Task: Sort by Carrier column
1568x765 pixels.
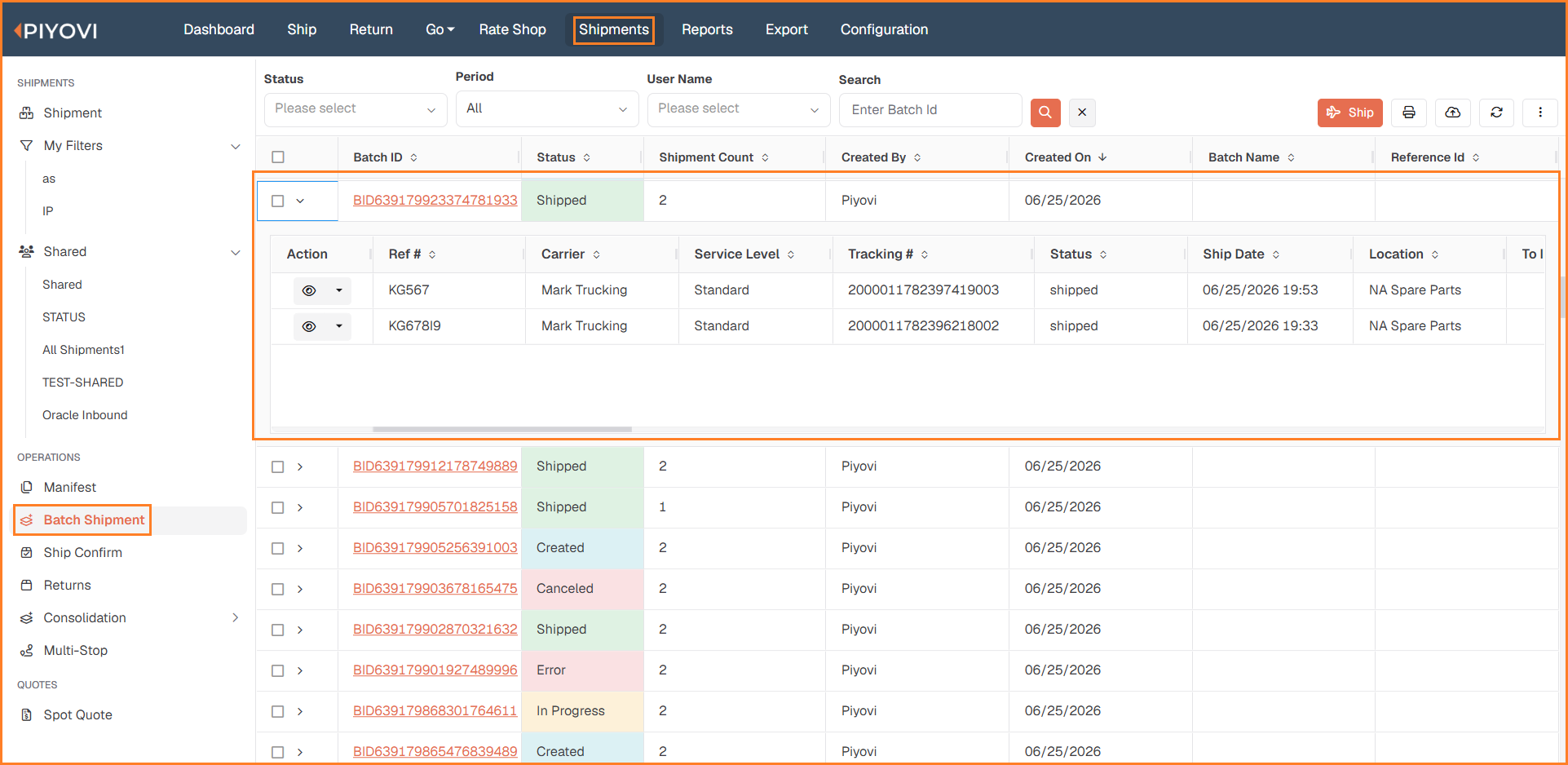Action: pos(597,254)
